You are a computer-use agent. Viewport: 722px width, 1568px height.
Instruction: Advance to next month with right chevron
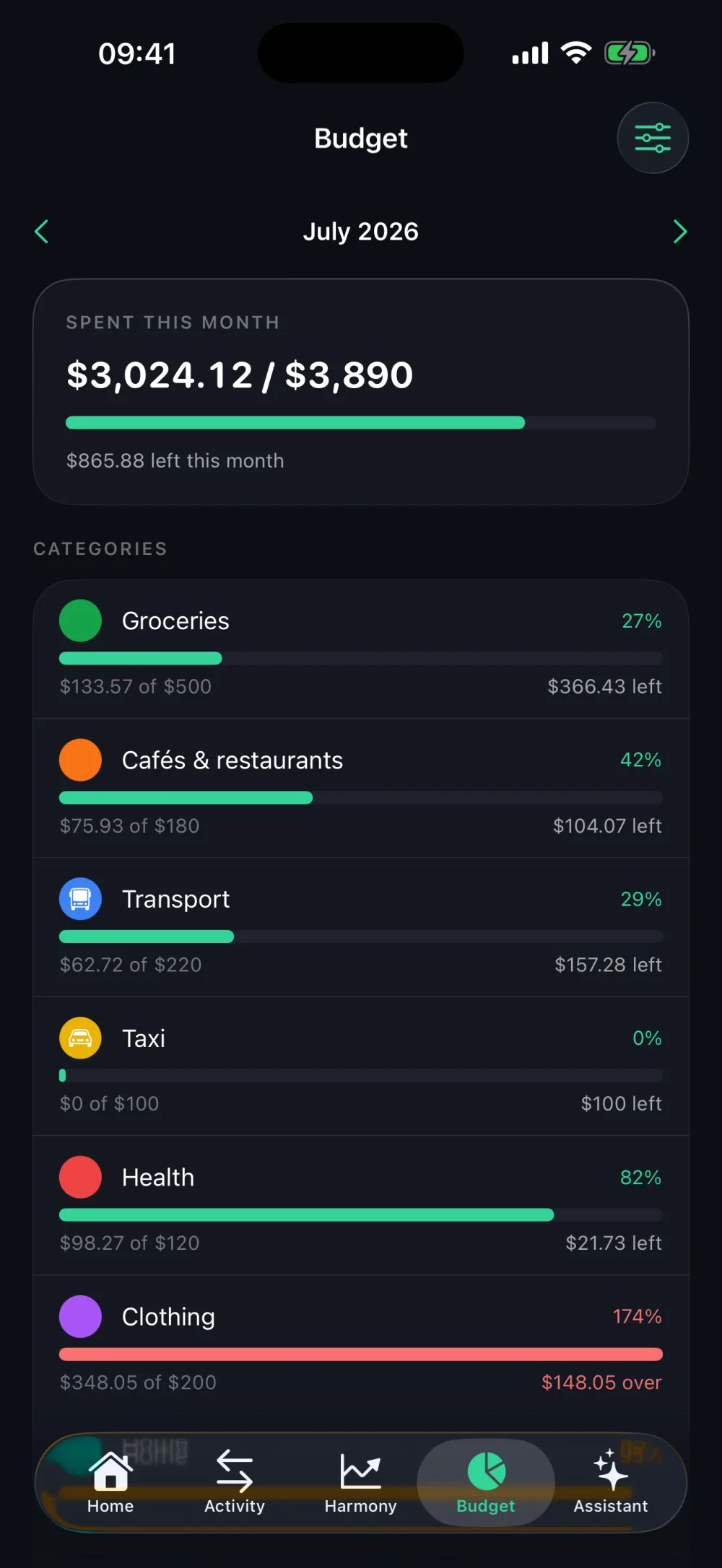(x=679, y=232)
